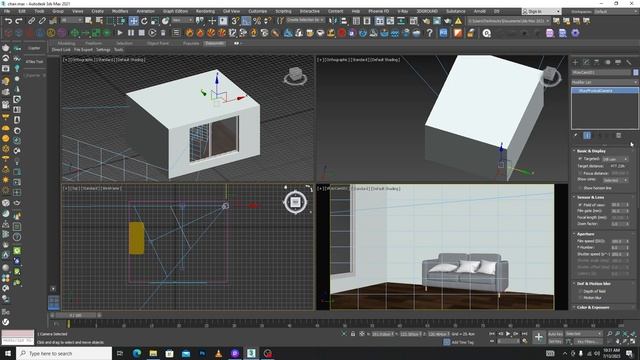Activate the Select and Link chain icon
640x360 pixels.
[x=31, y=20]
